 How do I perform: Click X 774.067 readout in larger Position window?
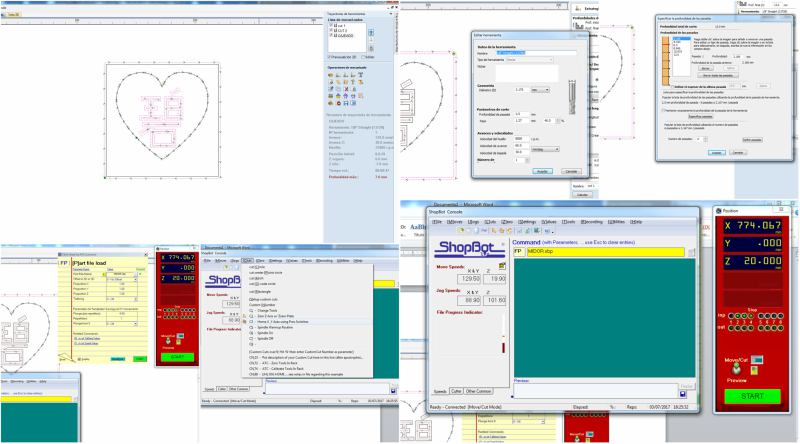click(x=753, y=226)
